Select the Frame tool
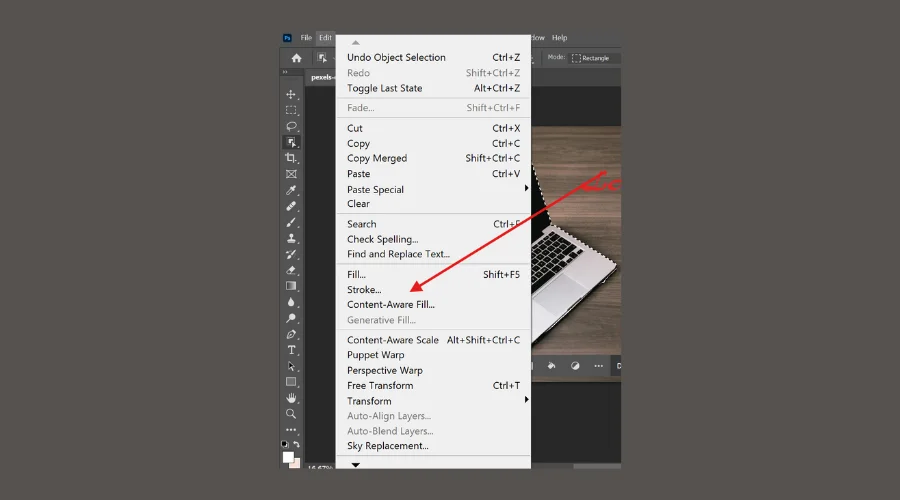This screenshot has height=500, width=900. [x=291, y=174]
